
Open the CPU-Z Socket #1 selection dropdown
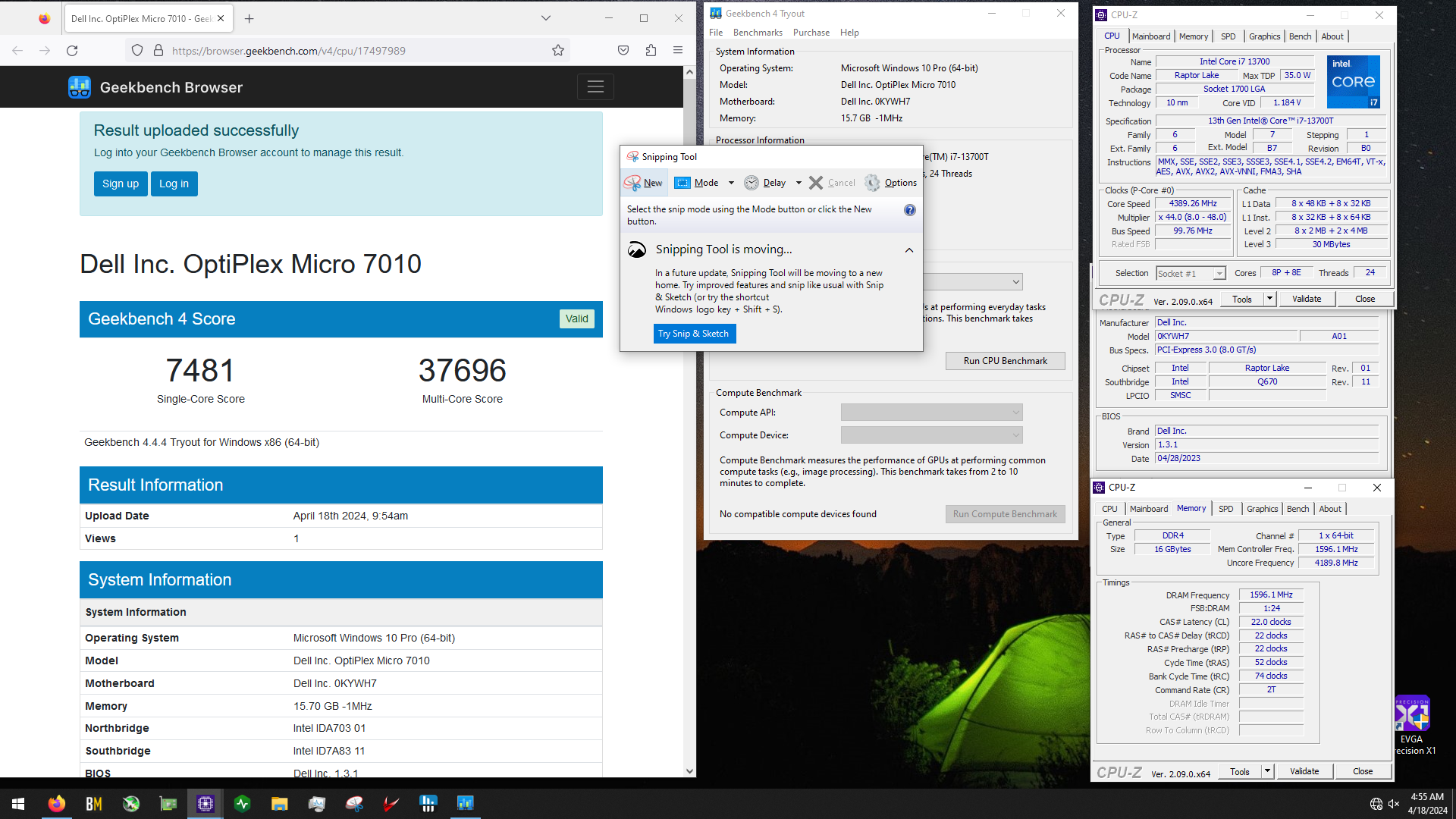(x=1191, y=274)
